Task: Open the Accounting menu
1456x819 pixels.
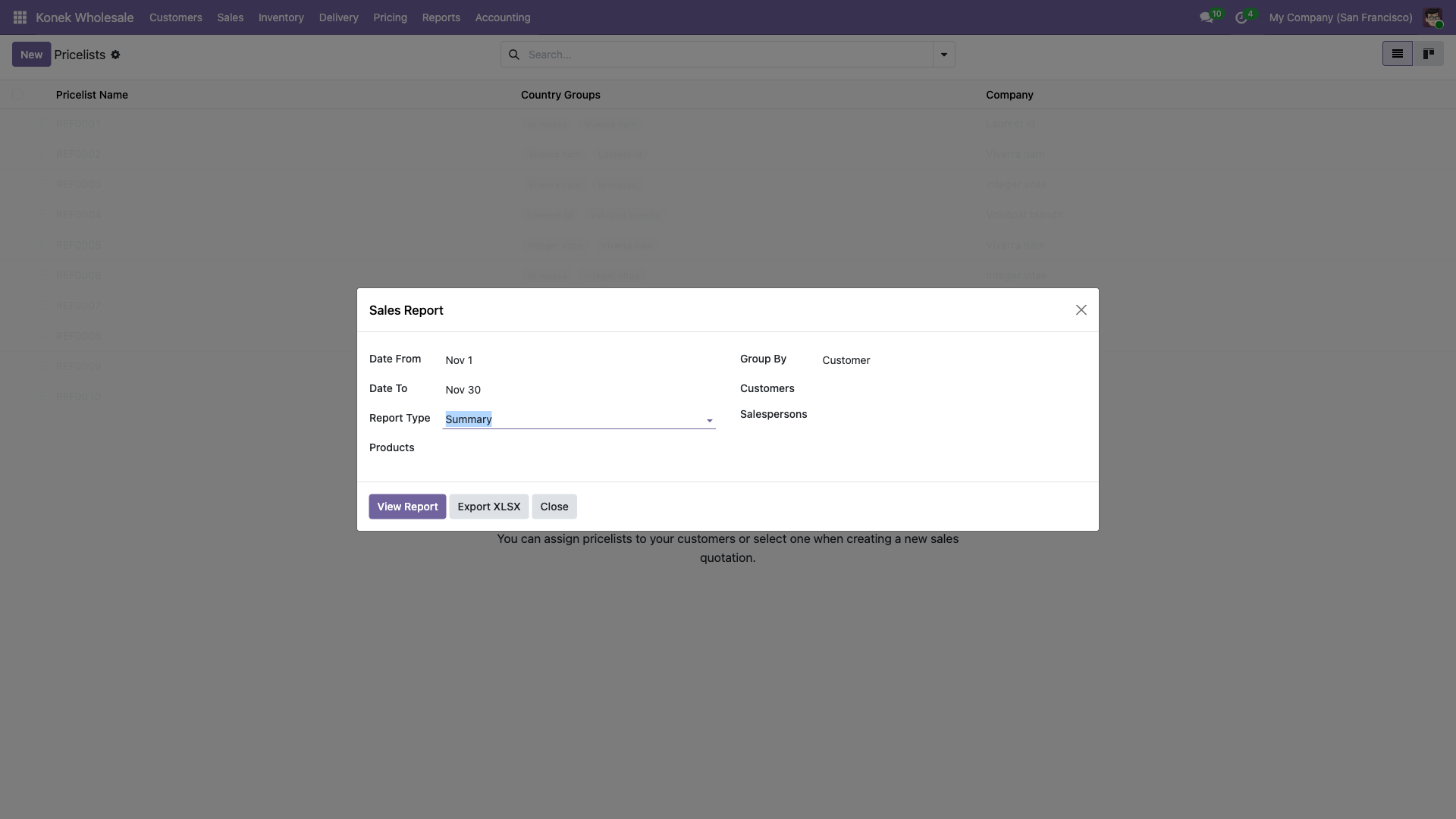Action: [502, 17]
